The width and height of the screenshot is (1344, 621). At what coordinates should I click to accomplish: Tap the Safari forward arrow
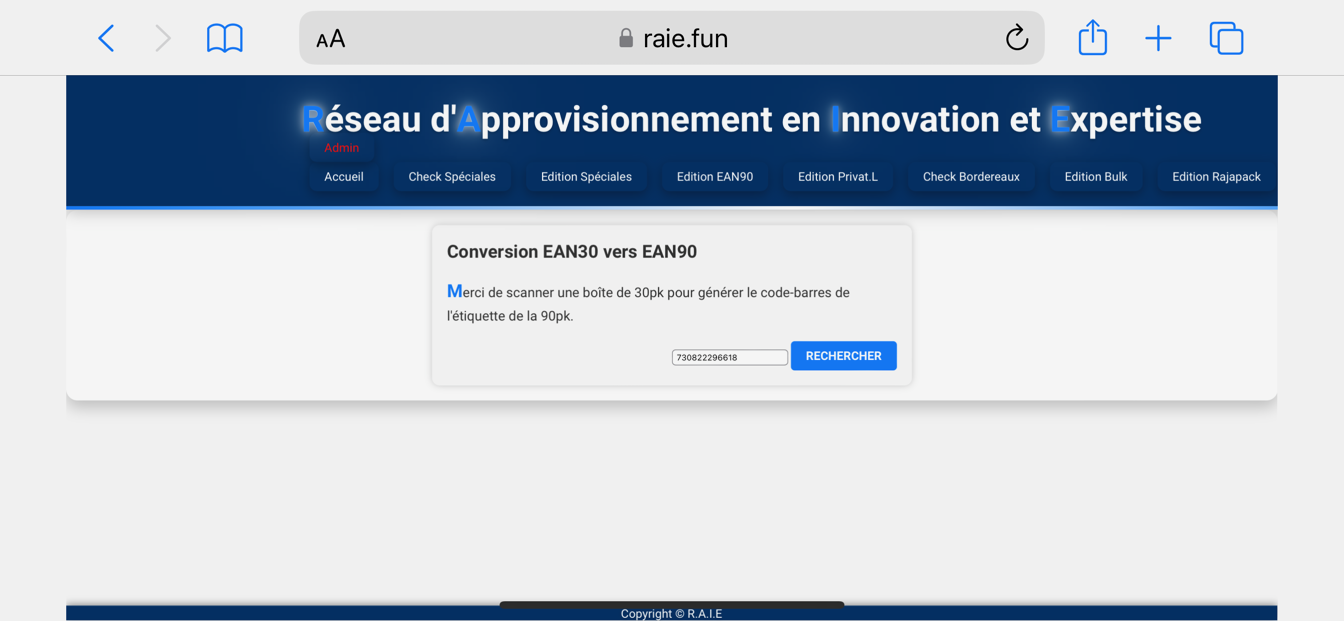pyautogui.click(x=163, y=38)
